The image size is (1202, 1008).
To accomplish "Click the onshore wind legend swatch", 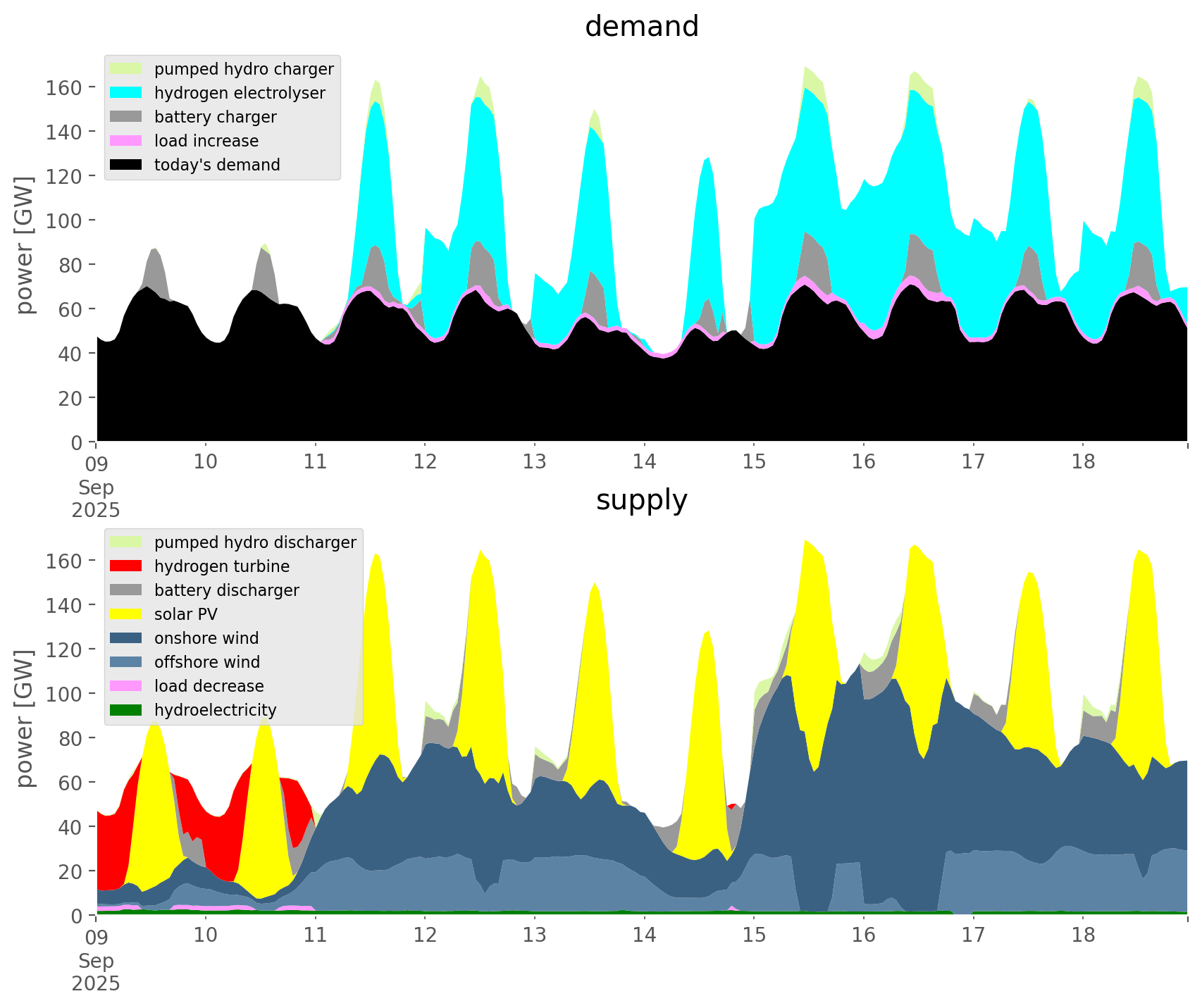I will (x=126, y=638).
